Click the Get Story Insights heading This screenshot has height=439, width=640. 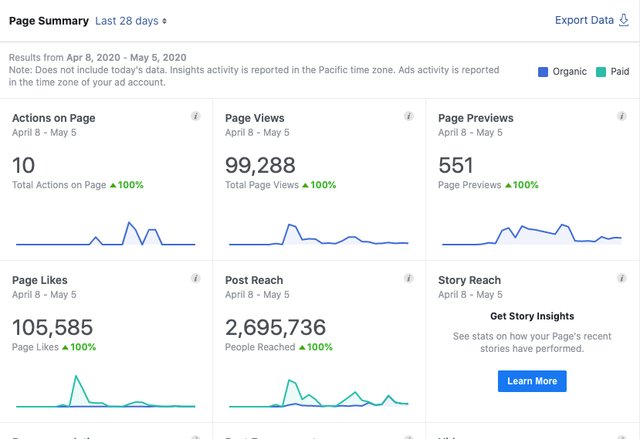tap(532, 316)
